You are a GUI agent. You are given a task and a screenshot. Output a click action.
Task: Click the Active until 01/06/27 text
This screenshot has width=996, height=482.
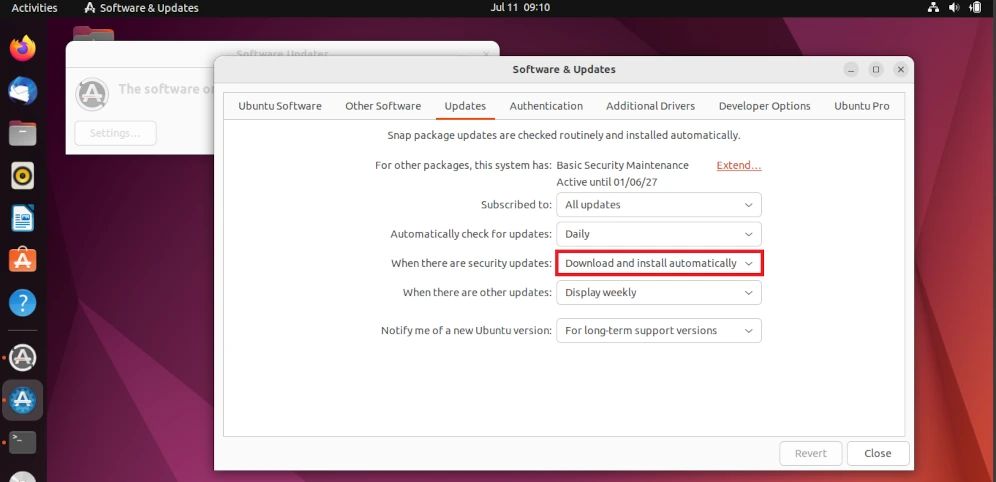[x=607, y=182]
